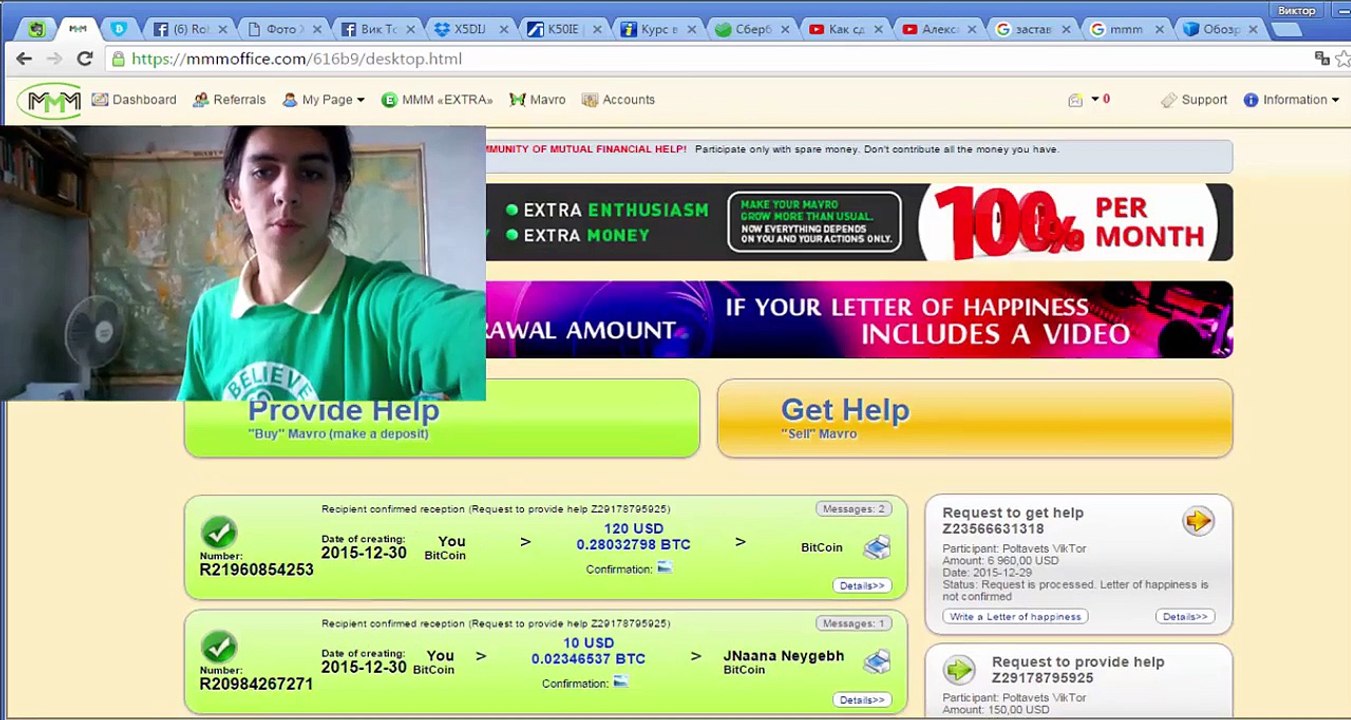1351x720 pixels.
Task: Expand the My Page dropdown menu
Action: (323, 100)
